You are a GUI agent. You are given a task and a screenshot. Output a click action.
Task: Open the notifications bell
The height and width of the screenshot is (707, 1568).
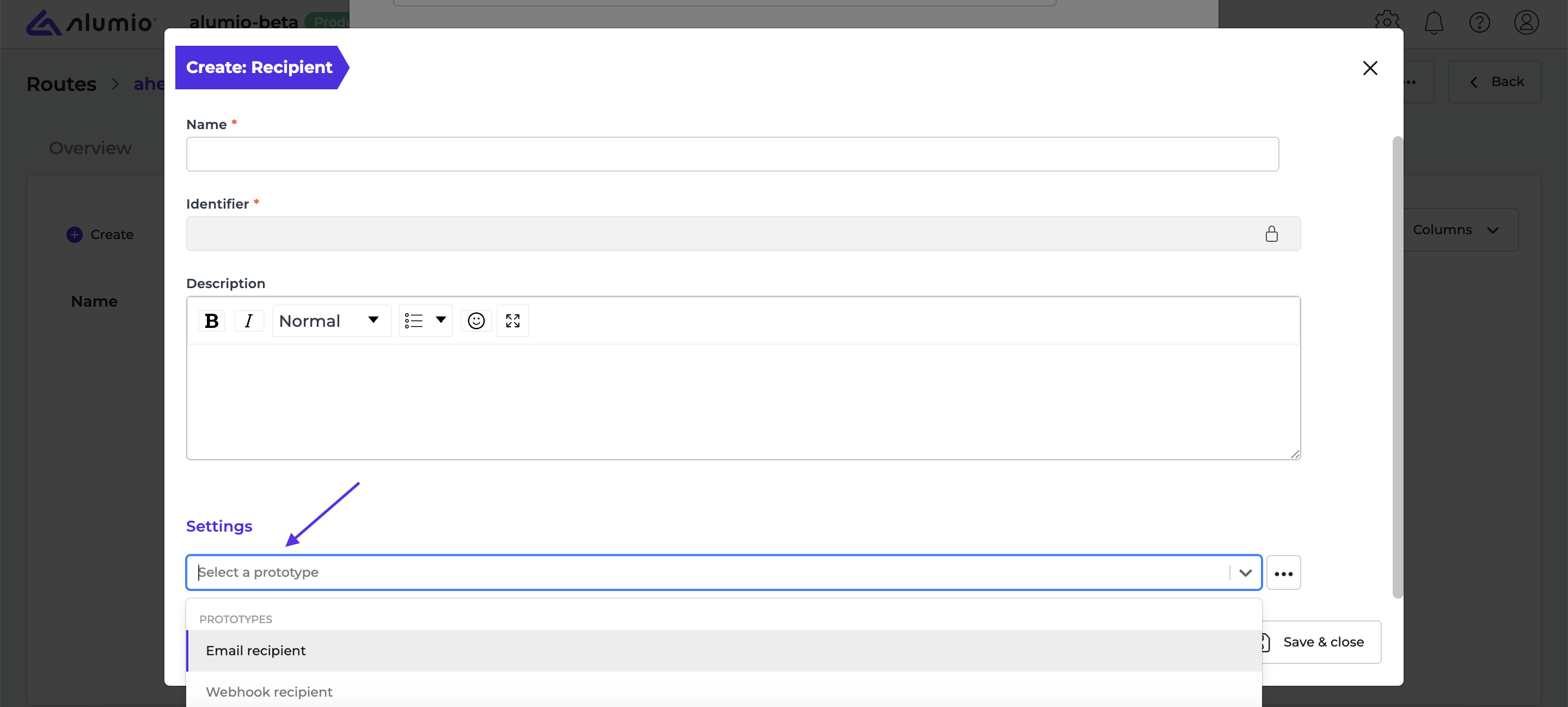tap(1434, 23)
